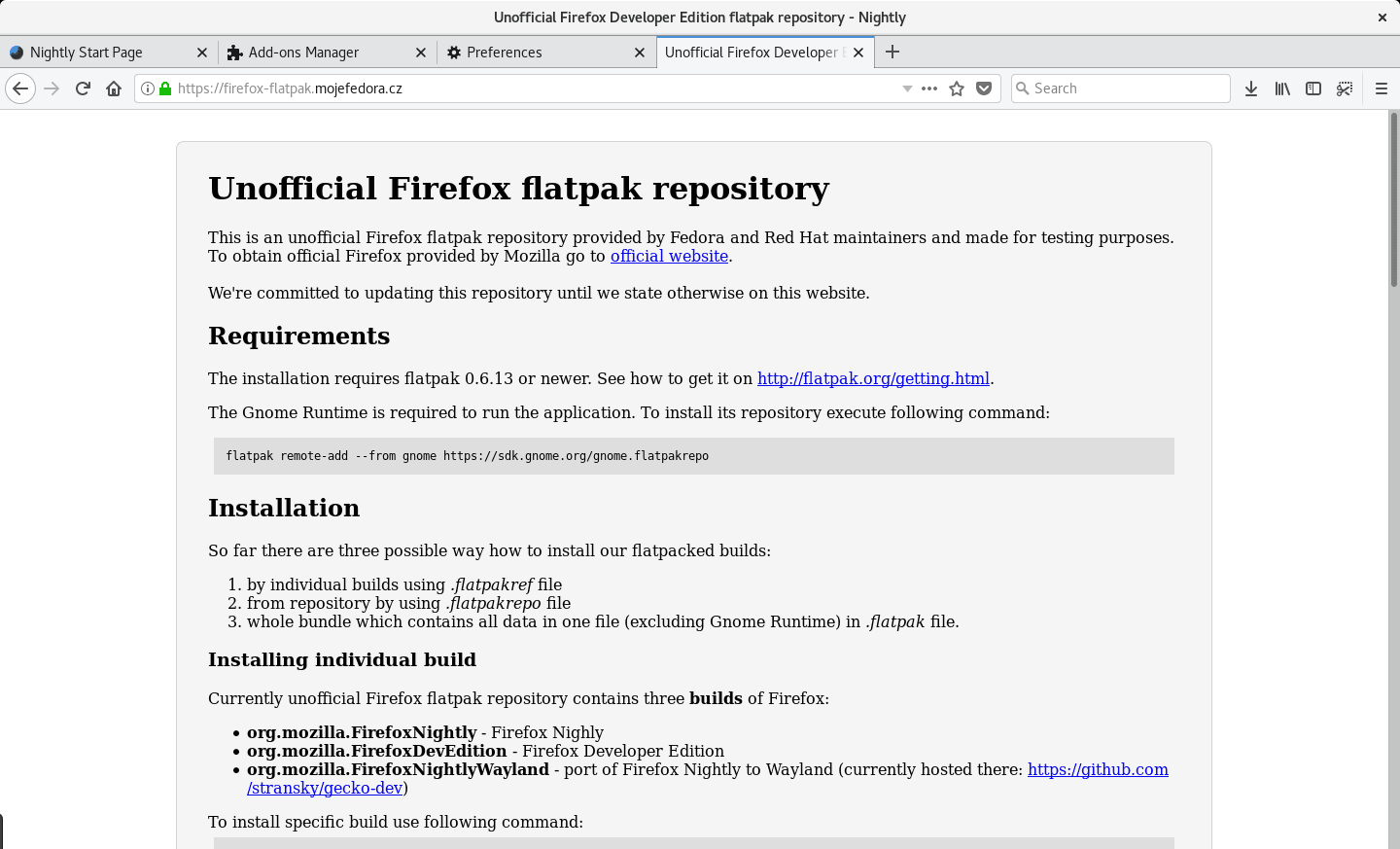Click the forward navigation arrow
Image resolution: width=1400 pixels, height=849 pixels.
[x=52, y=88]
